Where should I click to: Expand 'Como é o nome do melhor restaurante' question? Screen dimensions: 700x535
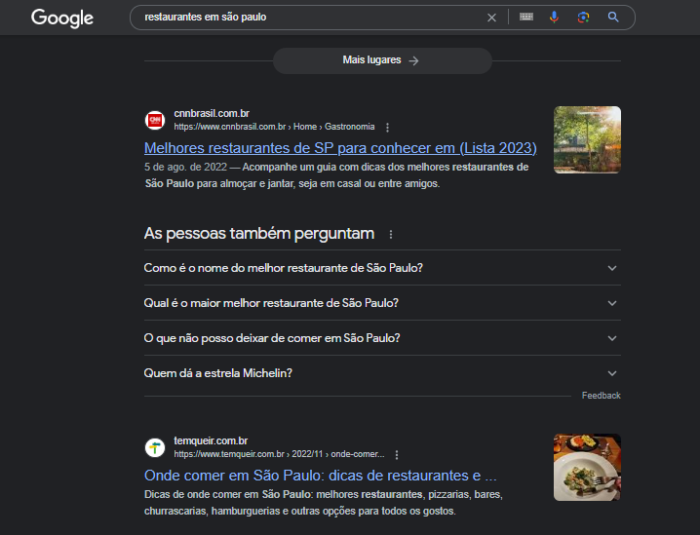tap(382, 268)
